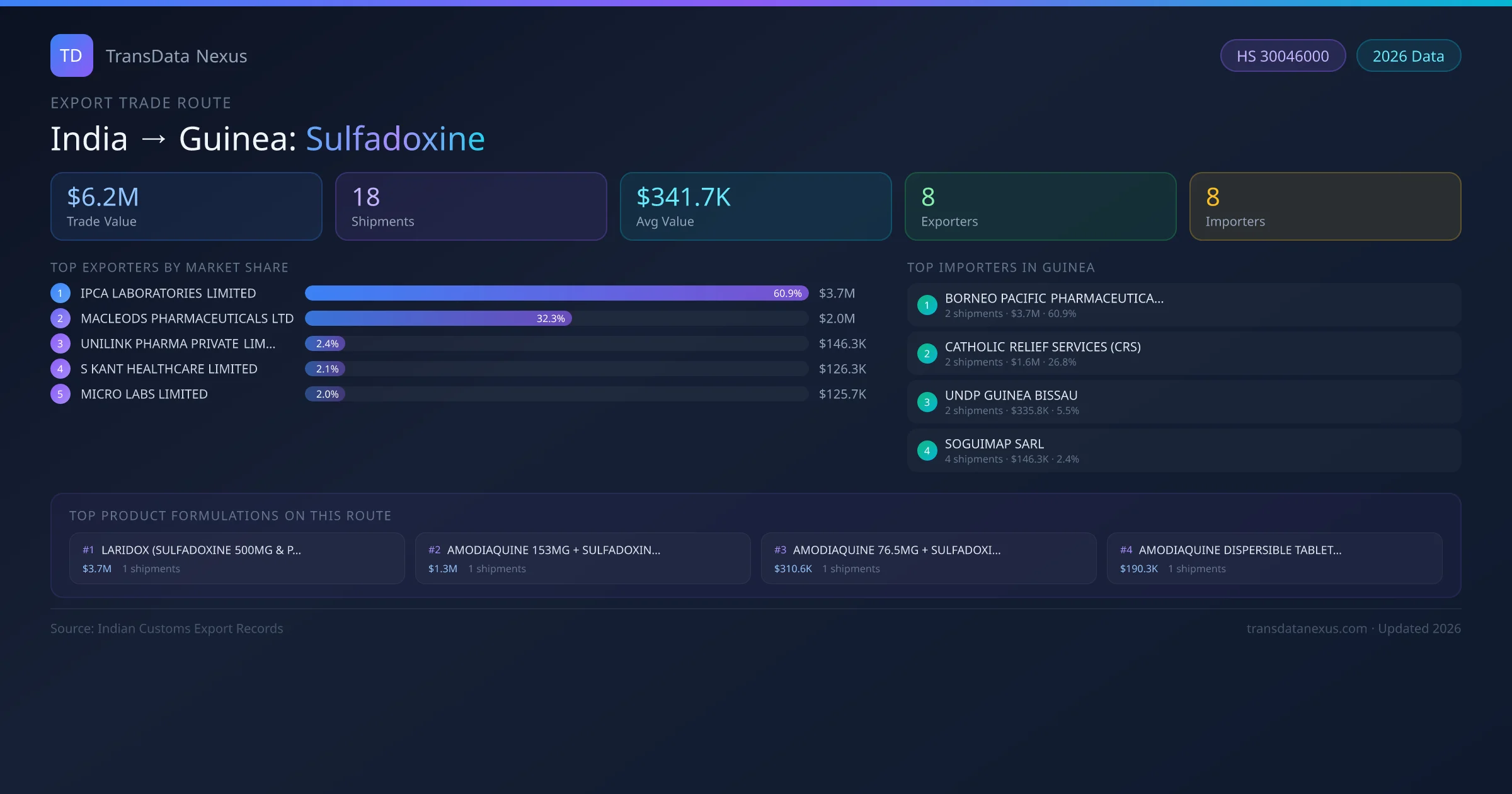Select the HS 30046000 tag
This screenshot has width=1512, height=794.
(1283, 56)
